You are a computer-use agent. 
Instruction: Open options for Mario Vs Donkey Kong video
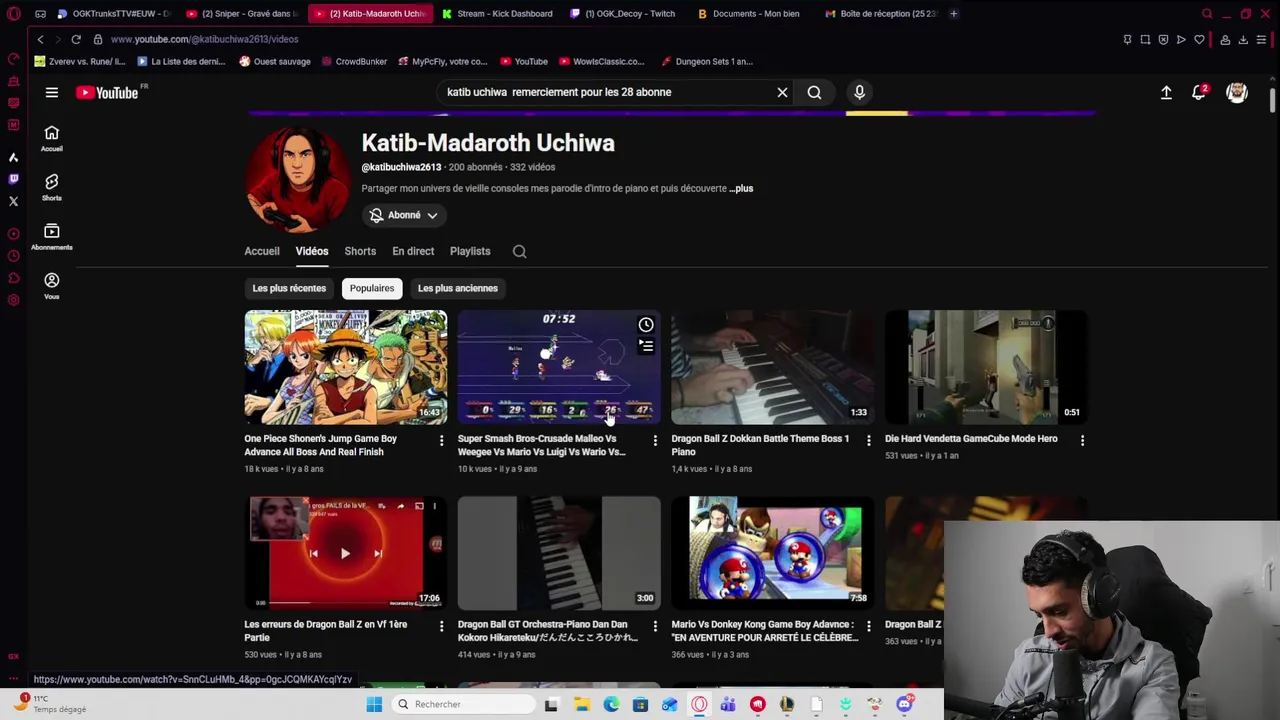coord(868,626)
